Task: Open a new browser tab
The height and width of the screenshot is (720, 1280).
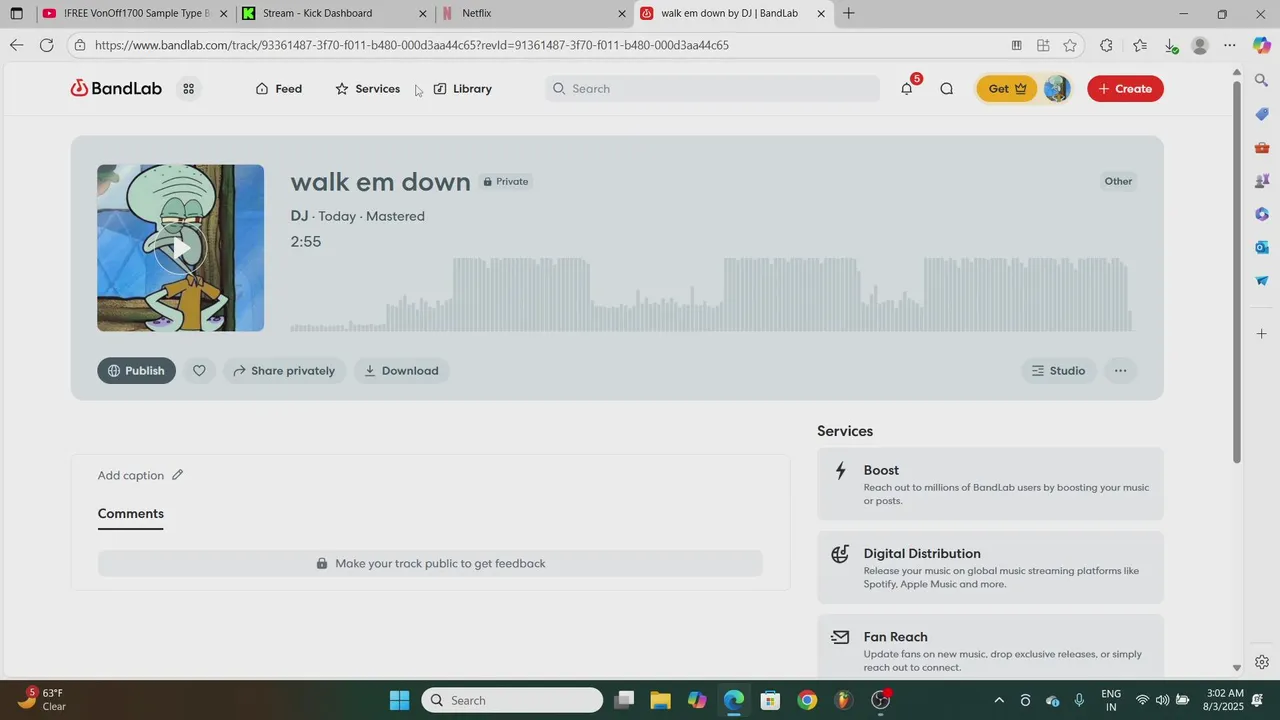Action: point(849,13)
